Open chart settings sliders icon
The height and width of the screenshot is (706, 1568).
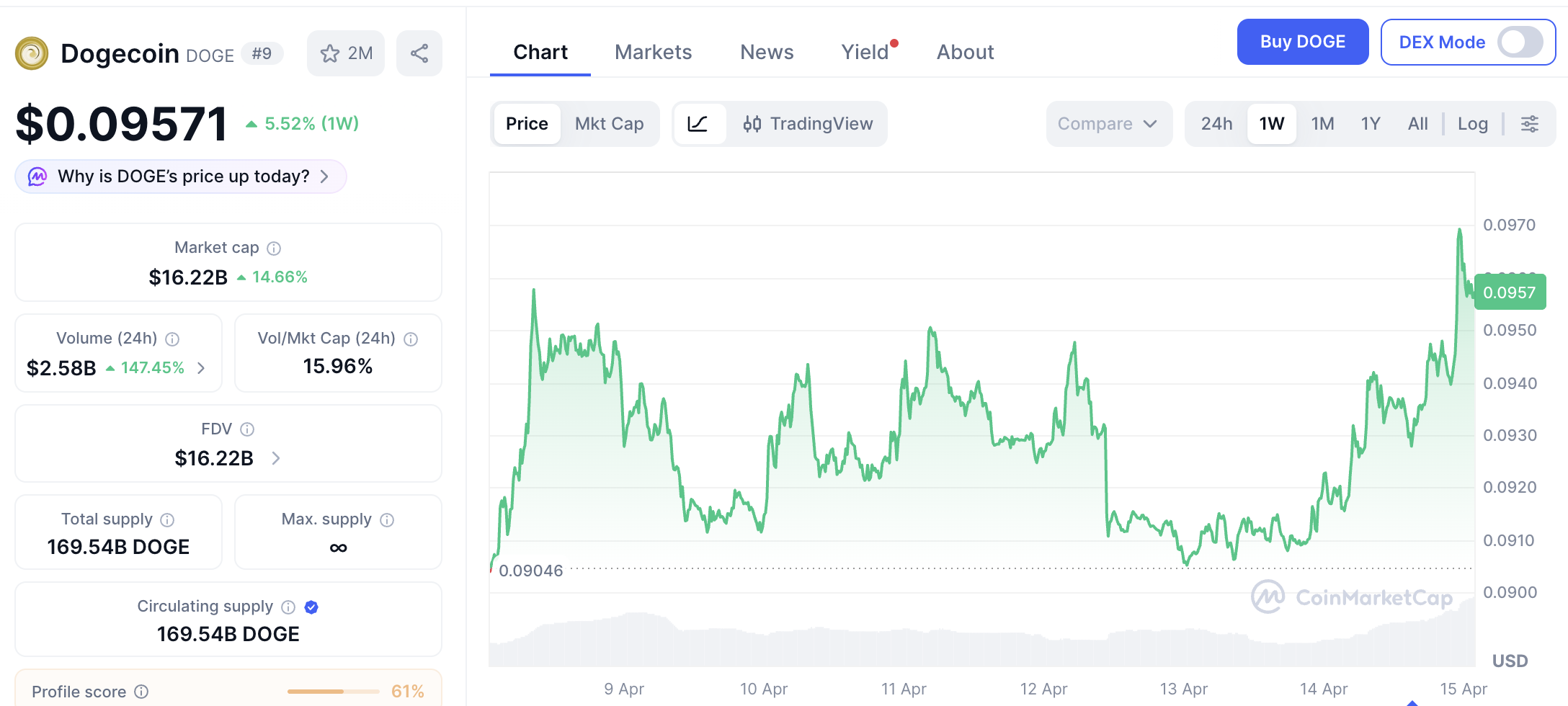point(1530,124)
